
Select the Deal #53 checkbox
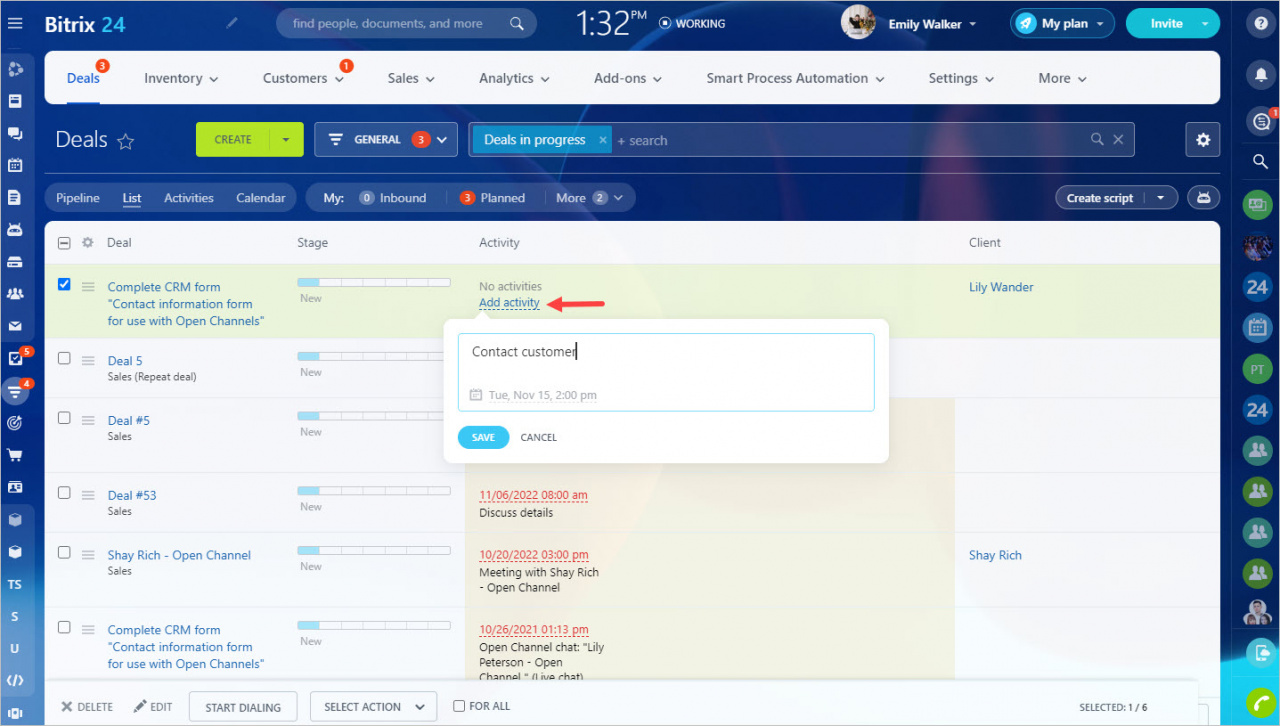pyautogui.click(x=64, y=493)
